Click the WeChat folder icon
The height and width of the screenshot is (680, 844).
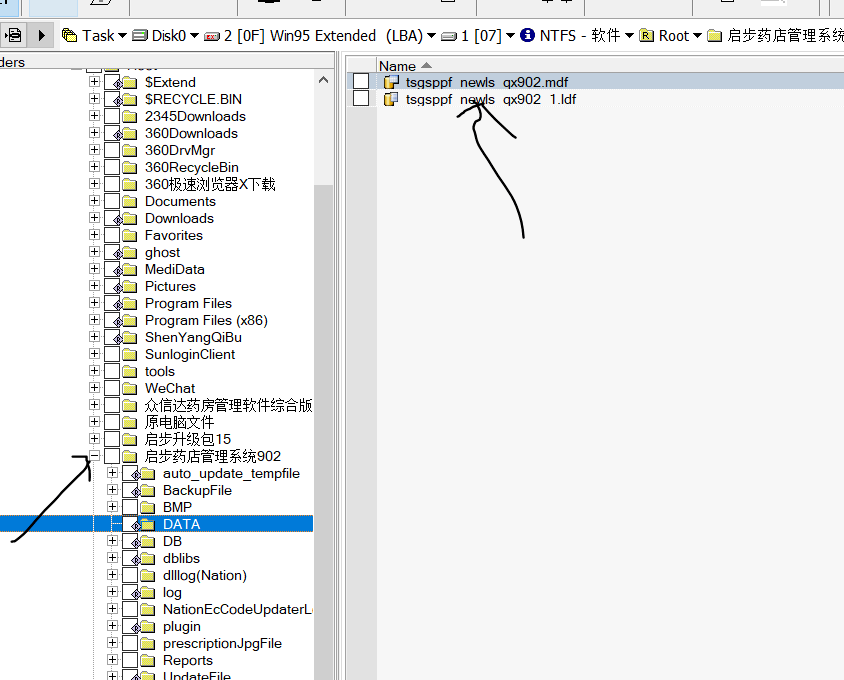(x=128, y=389)
